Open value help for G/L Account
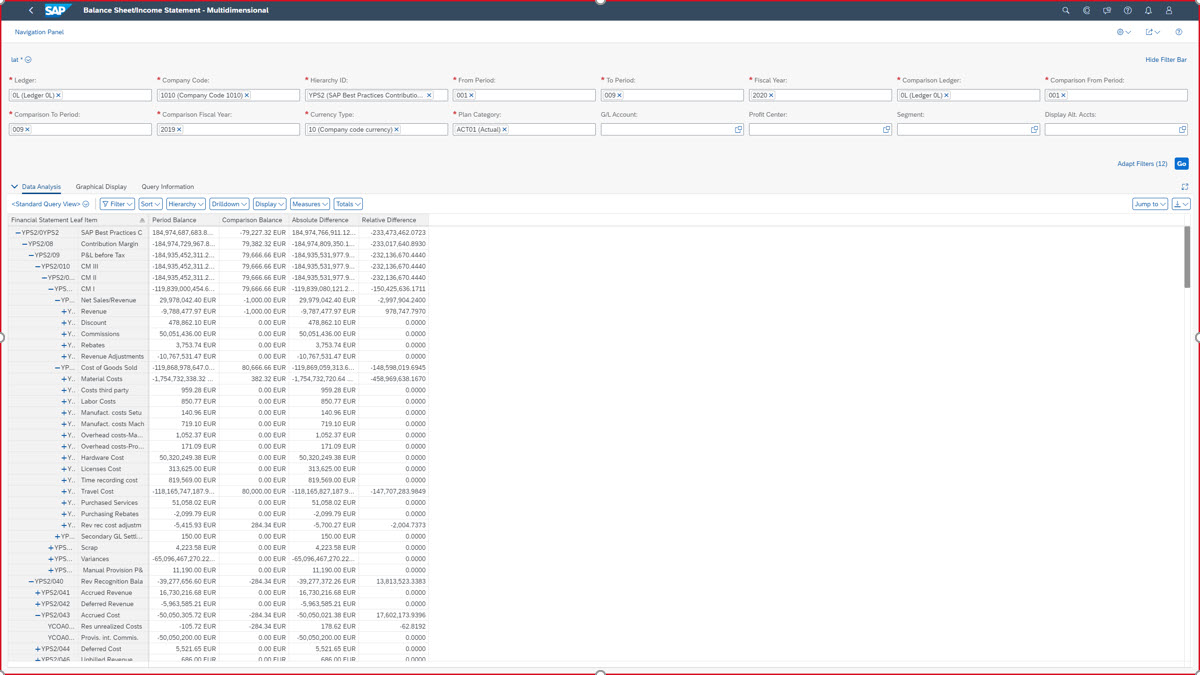This screenshot has height=675, width=1200. (738, 129)
